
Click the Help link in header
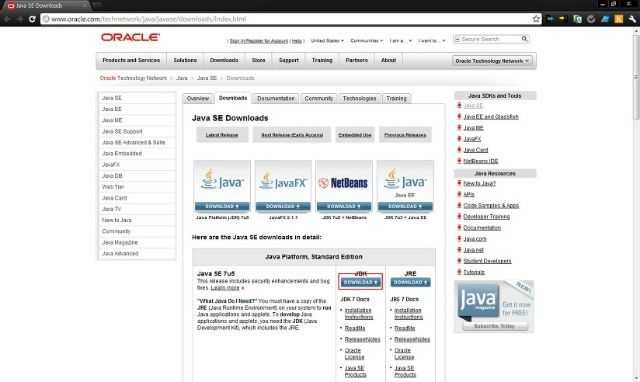297,41
